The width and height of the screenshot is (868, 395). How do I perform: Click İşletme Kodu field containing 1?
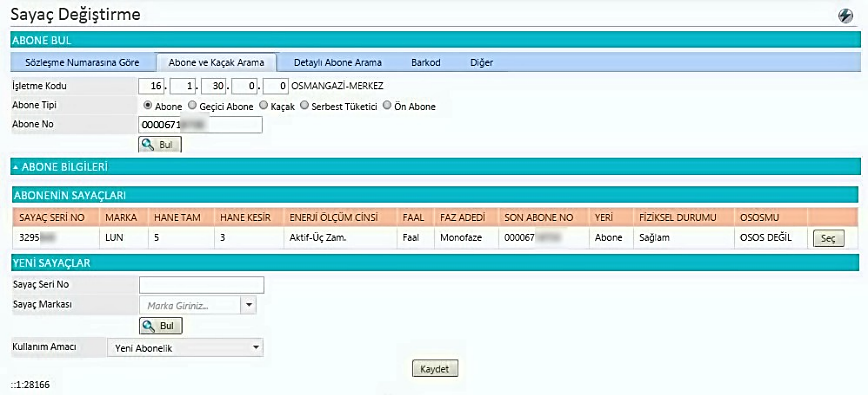183,86
